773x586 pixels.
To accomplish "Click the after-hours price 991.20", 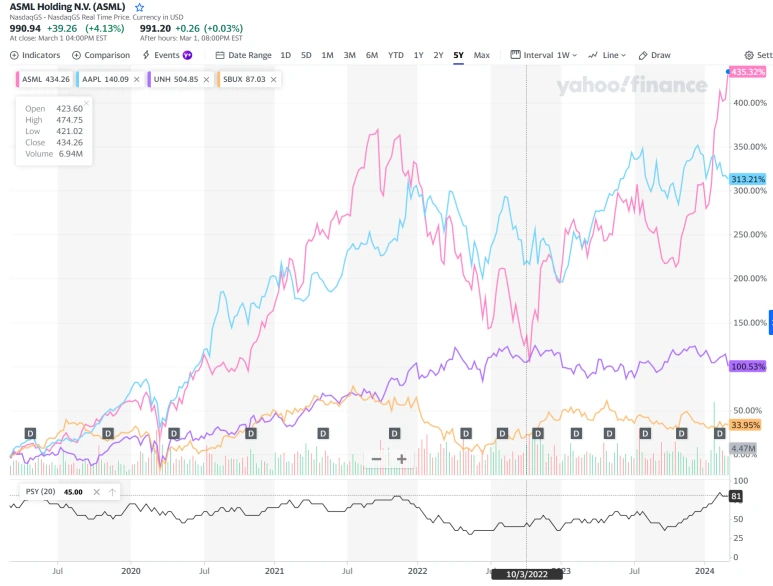I will pyautogui.click(x=155, y=29).
